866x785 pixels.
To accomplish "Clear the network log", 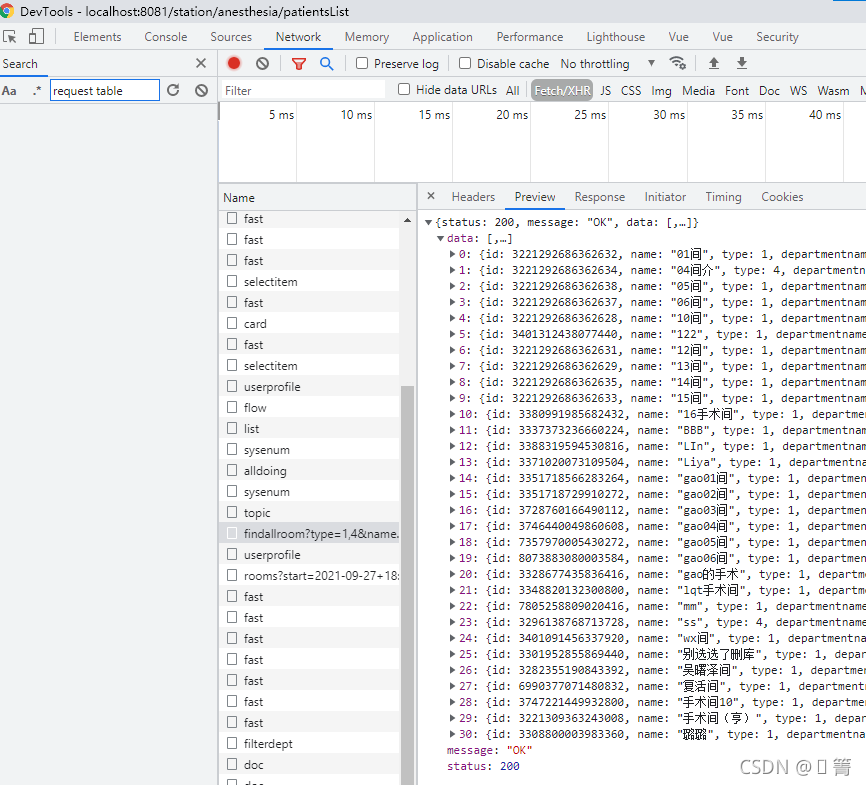I will [262, 63].
